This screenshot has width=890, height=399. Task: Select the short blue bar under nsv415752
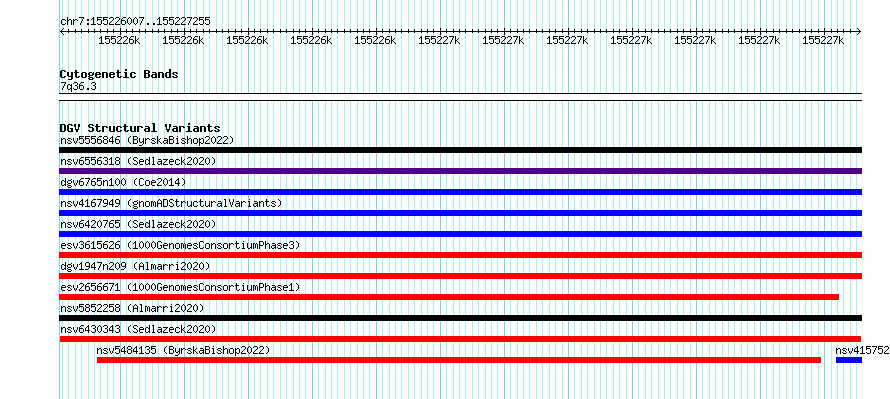click(x=849, y=360)
